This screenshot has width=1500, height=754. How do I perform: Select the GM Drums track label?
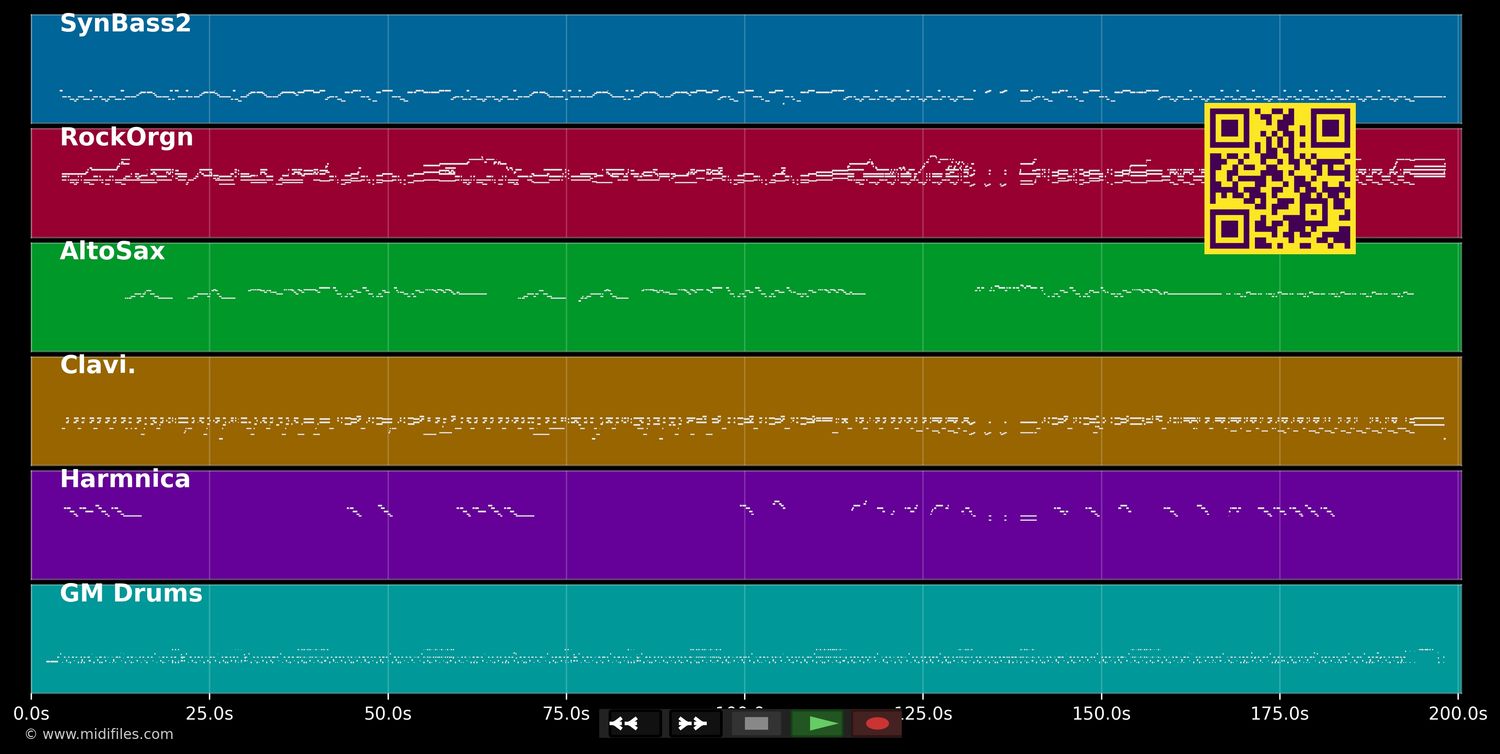(x=131, y=594)
